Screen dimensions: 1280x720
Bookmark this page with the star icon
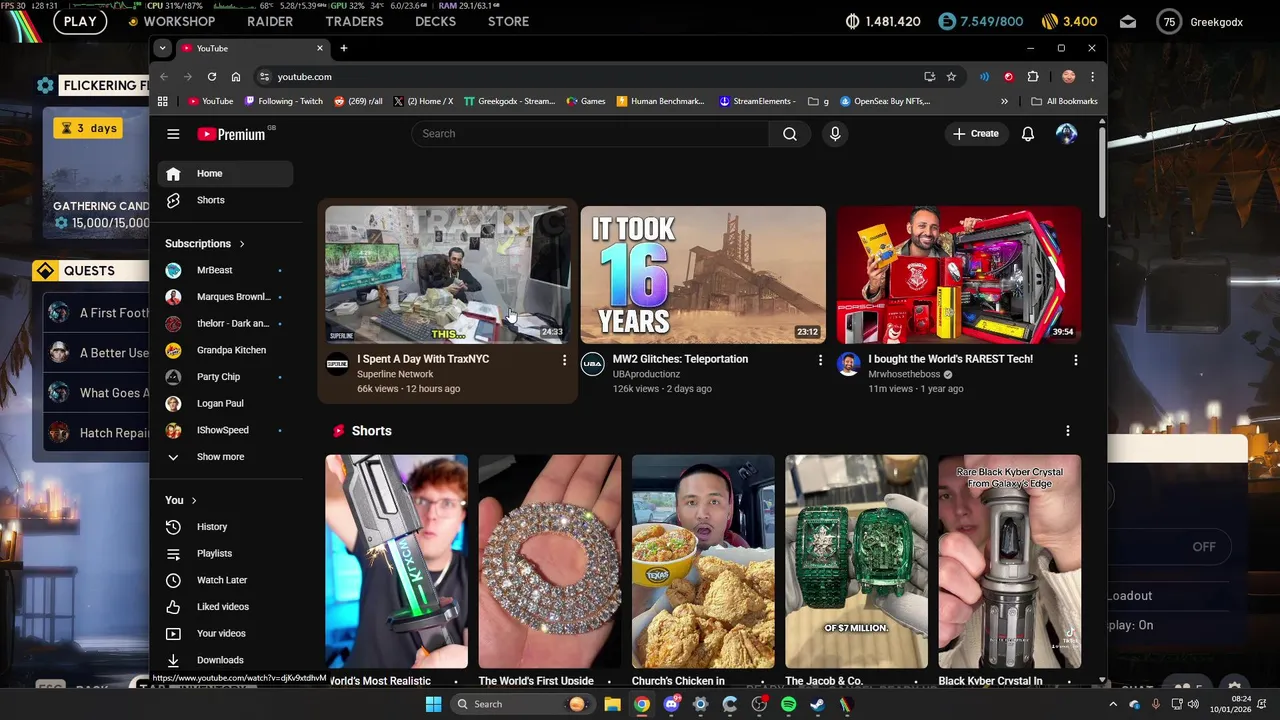pyautogui.click(x=951, y=77)
